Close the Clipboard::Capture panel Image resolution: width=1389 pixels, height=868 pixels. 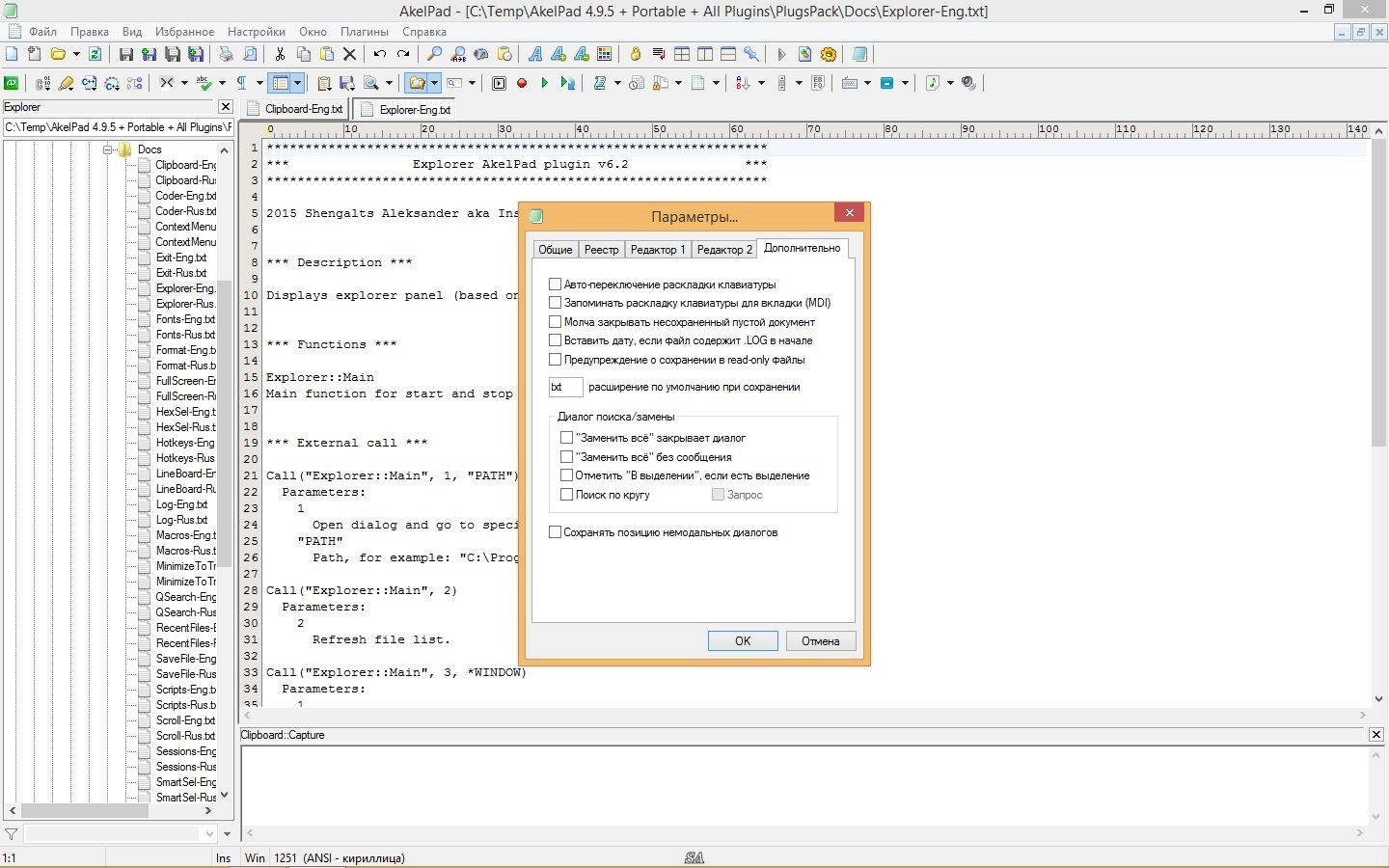click(x=1376, y=735)
